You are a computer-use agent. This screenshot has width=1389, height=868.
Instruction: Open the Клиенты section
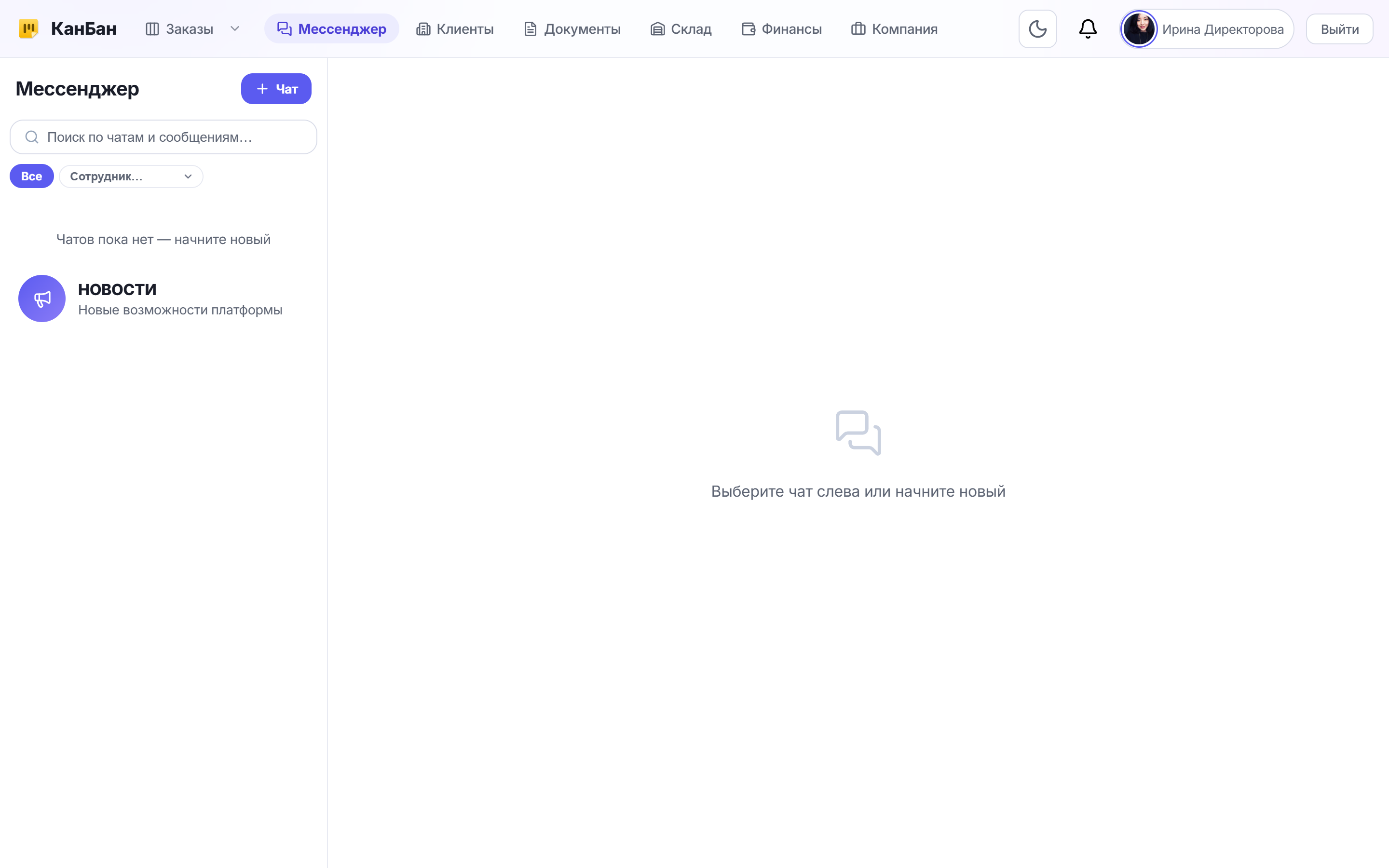455,29
